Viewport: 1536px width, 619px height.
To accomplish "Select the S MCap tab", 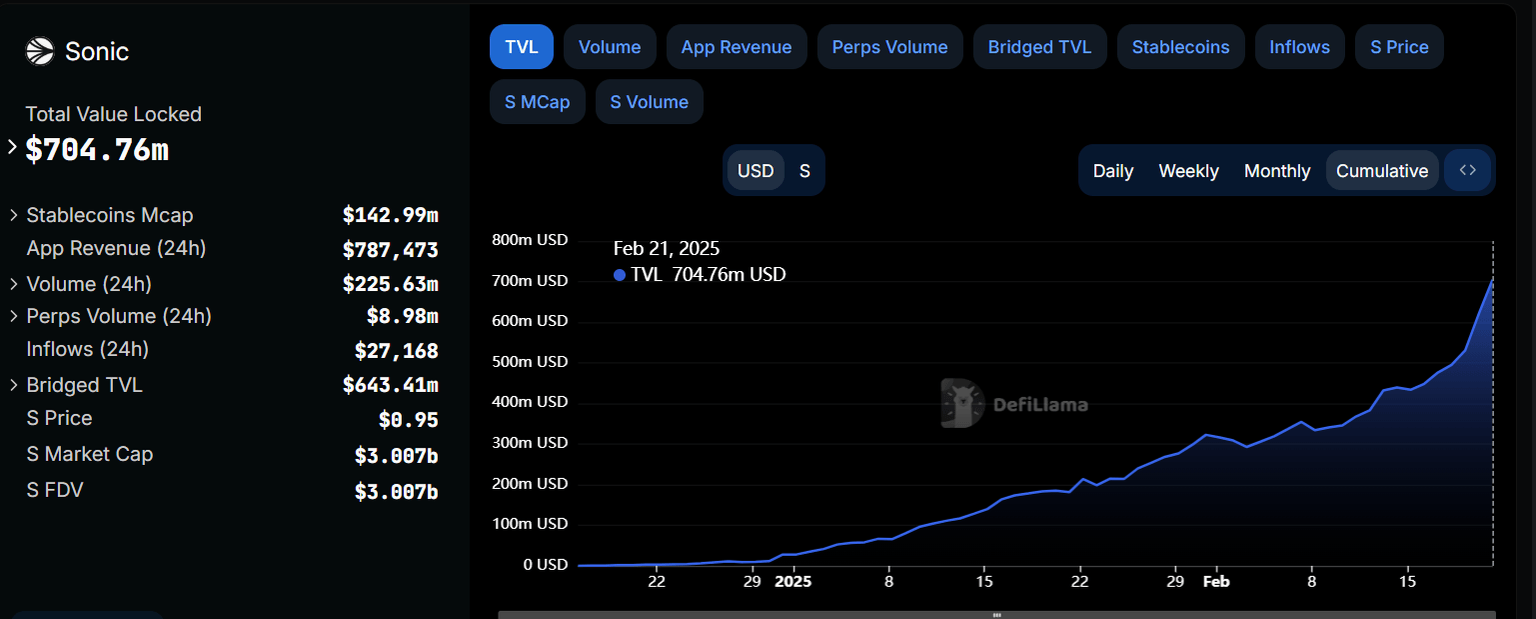I will (x=537, y=101).
